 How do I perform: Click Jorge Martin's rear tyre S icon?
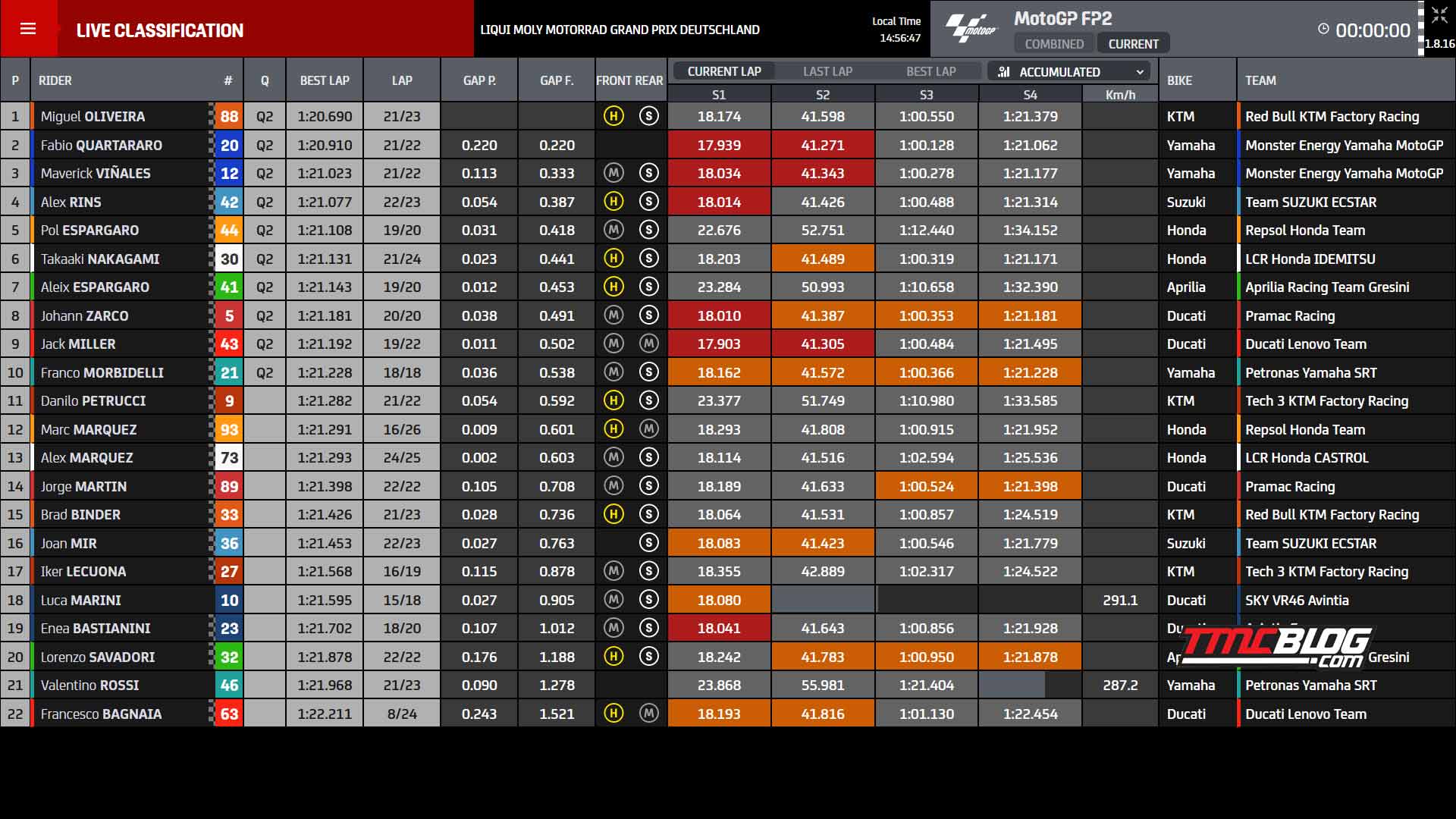tap(648, 486)
